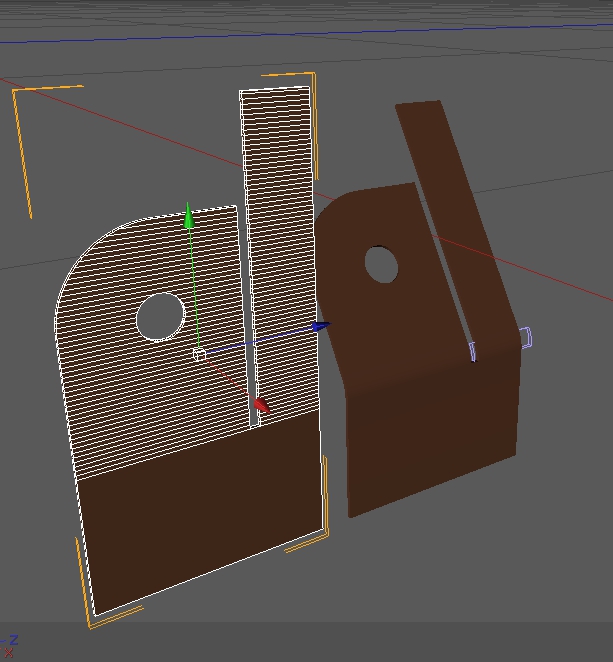Screen dimensions: 613x662
Task: Click the red X-axis arrow handle
Action: coord(260,405)
